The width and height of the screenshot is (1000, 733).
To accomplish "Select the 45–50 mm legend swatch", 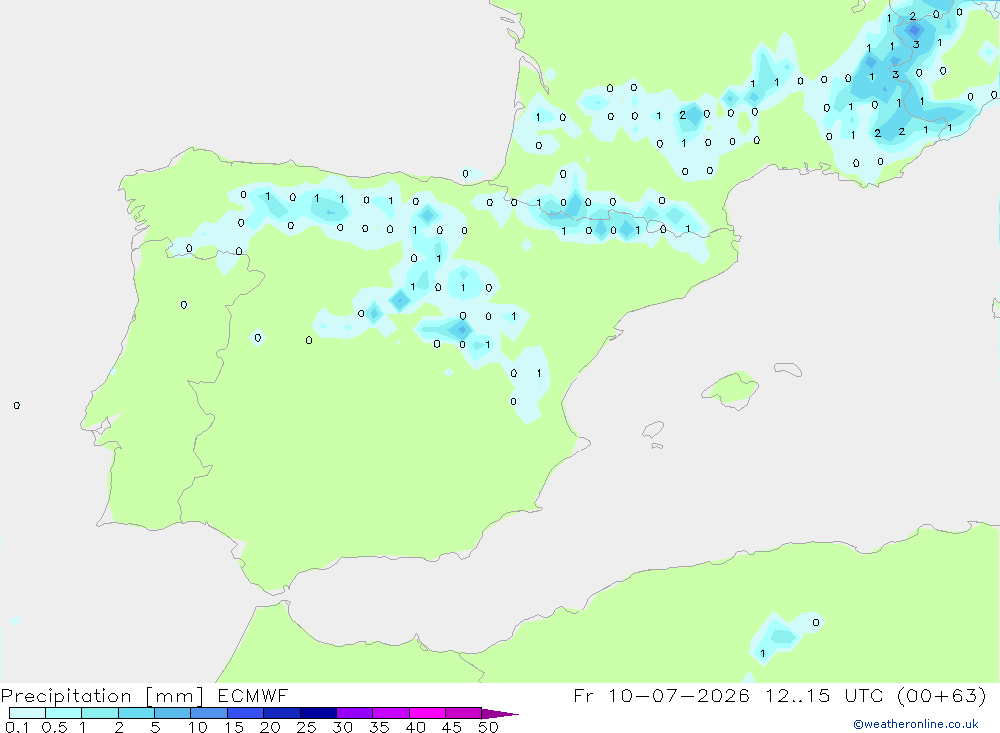I will point(464,713).
